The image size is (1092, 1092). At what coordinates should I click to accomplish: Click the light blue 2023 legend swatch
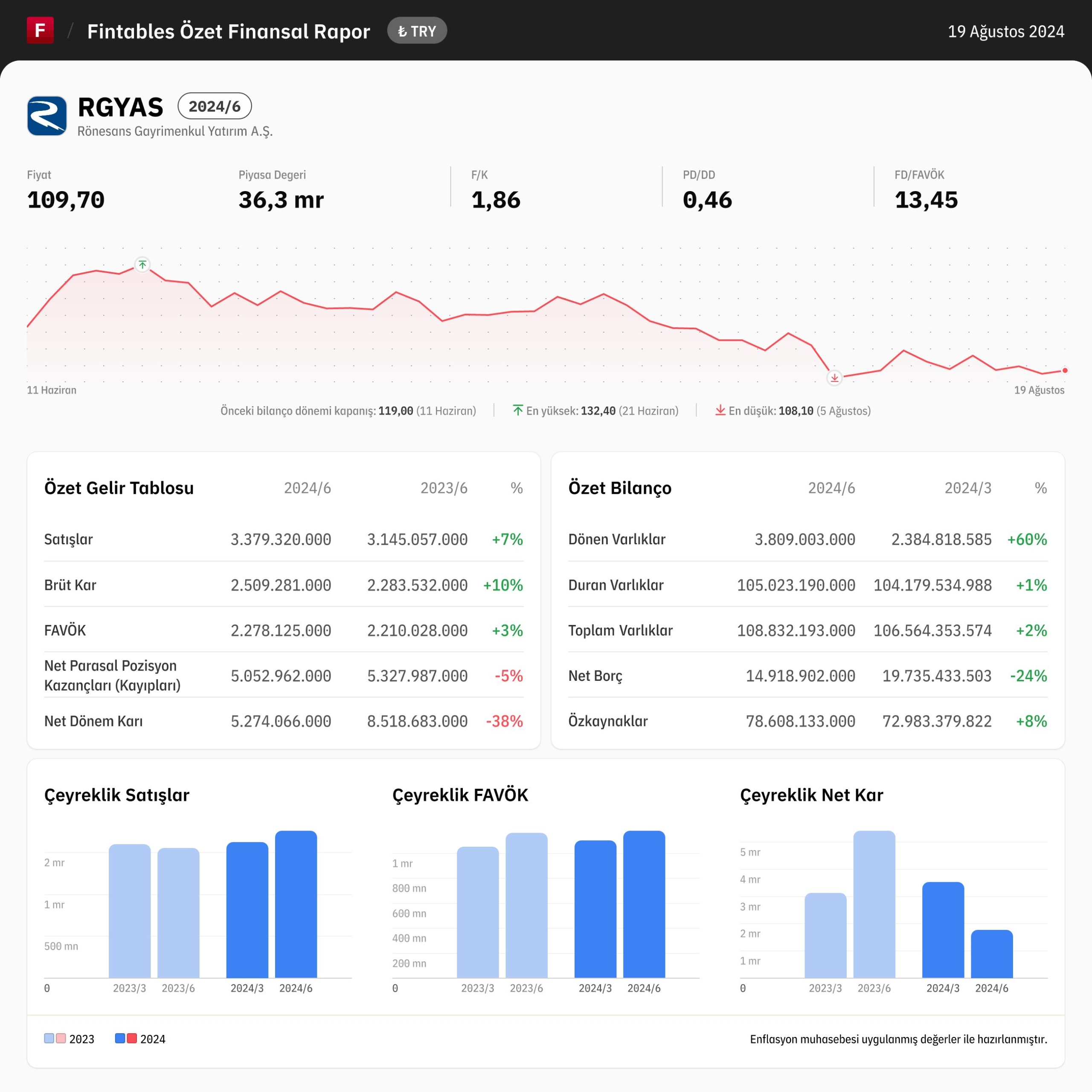point(49,1038)
